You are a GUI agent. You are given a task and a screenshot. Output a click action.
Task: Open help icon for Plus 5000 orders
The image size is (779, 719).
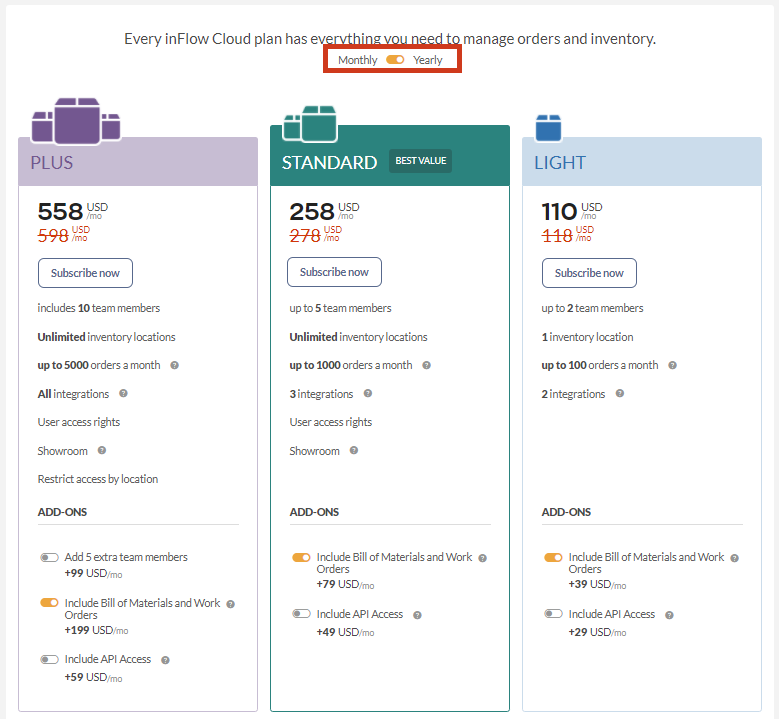pos(174,365)
